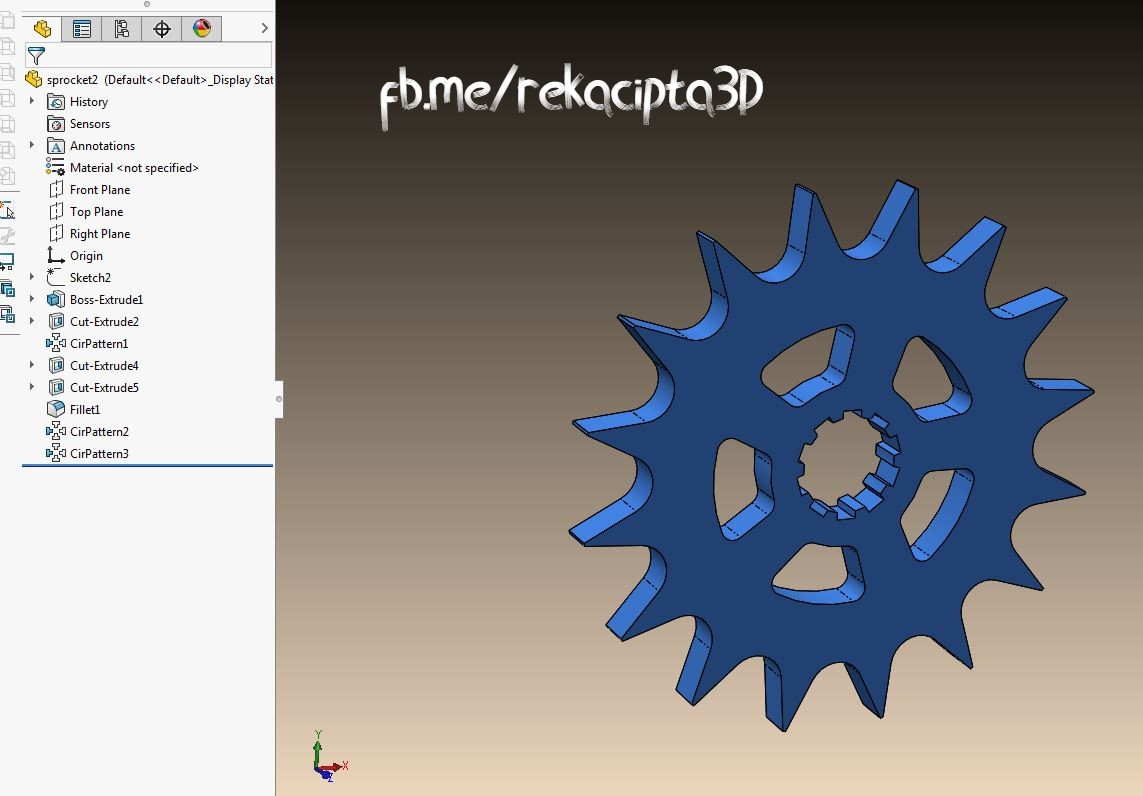
Task: Select the CirPattern3 label
Action: pos(99,453)
